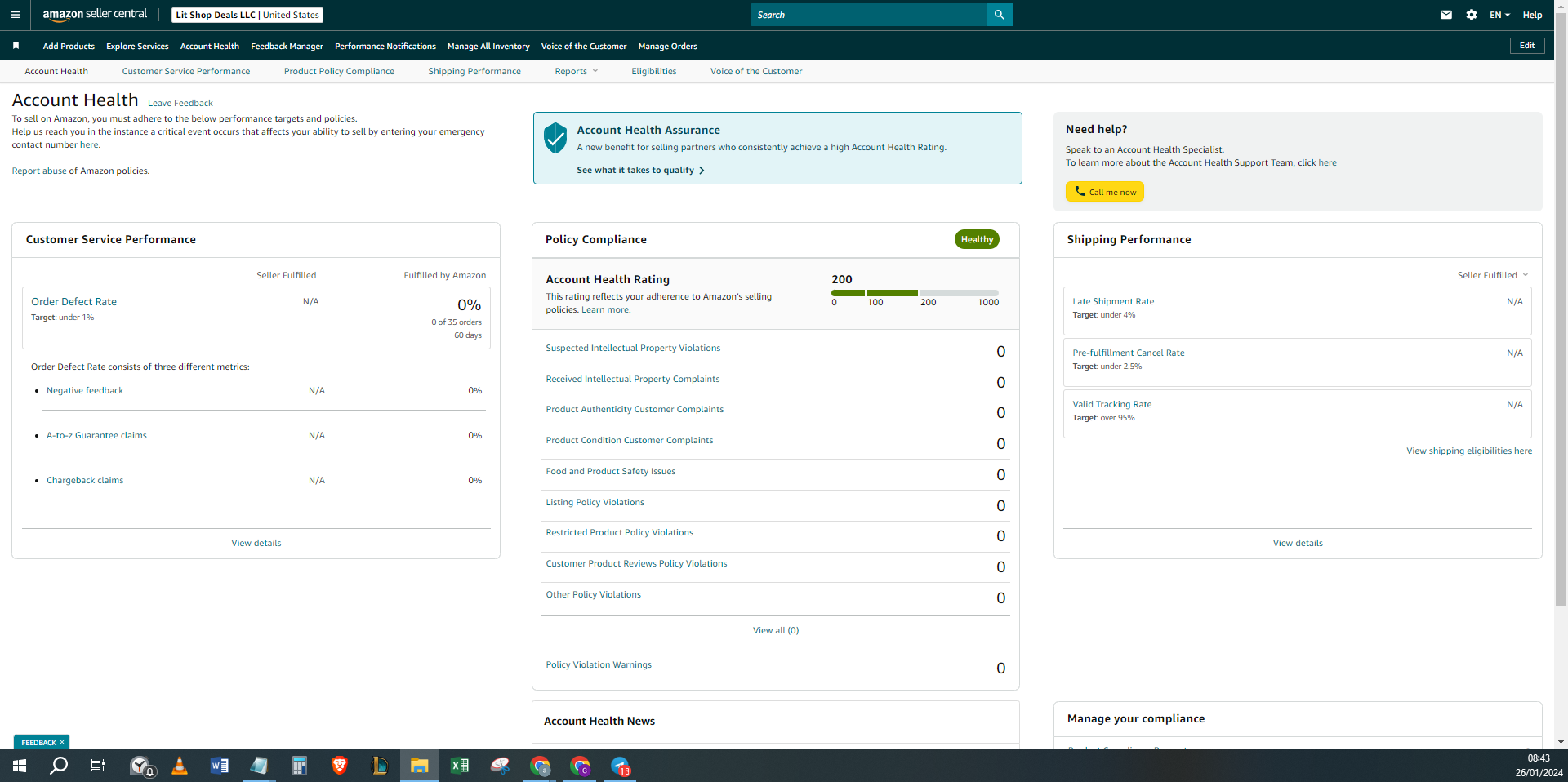Open Manage All Inventory in the top navigation
The image size is (1568, 782).
488,46
